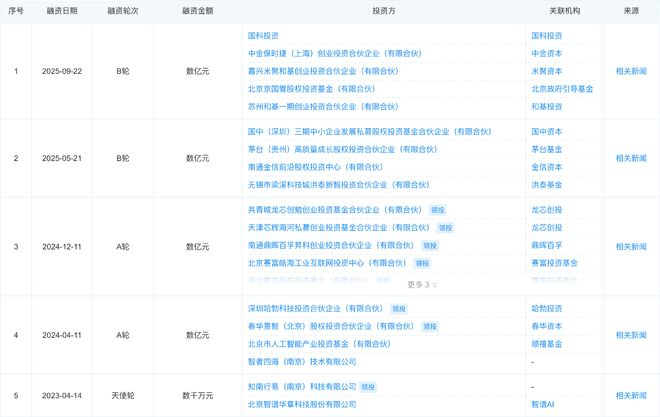Open 相关新闻 for the 2024-12-11 round

coord(631,247)
